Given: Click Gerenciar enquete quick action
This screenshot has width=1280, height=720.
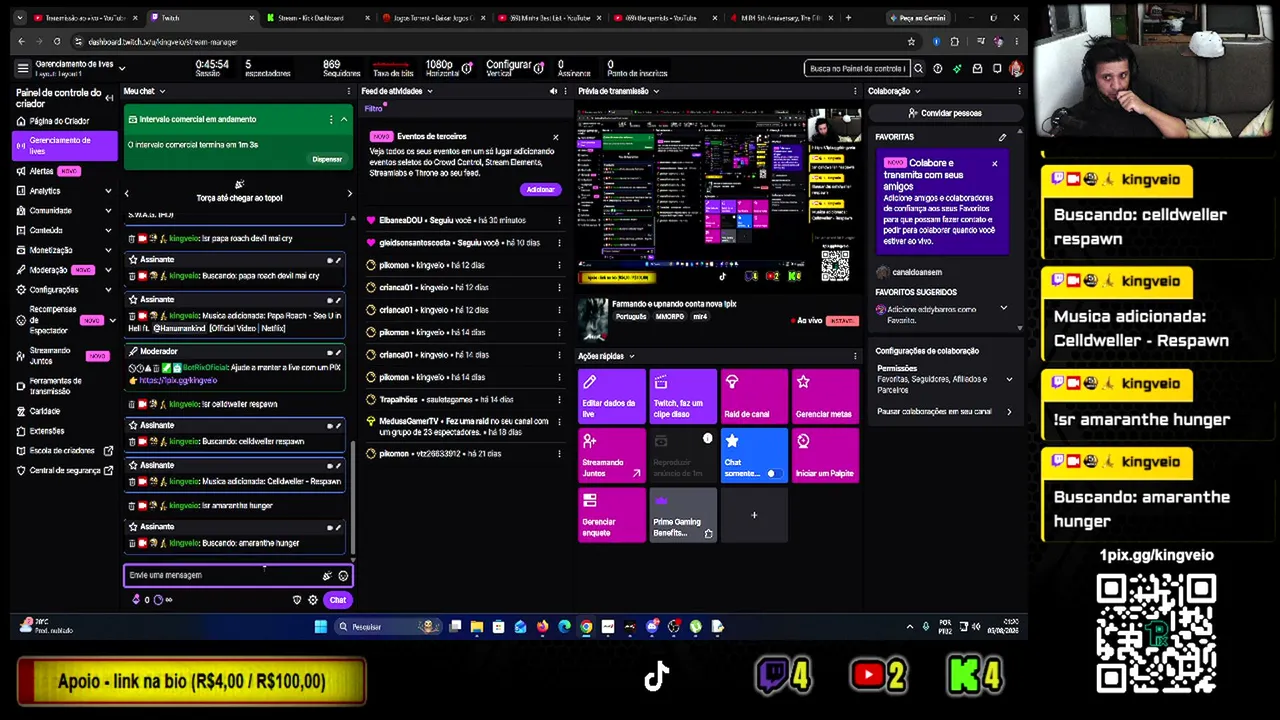Looking at the screenshot, I should tap(612, 514).
